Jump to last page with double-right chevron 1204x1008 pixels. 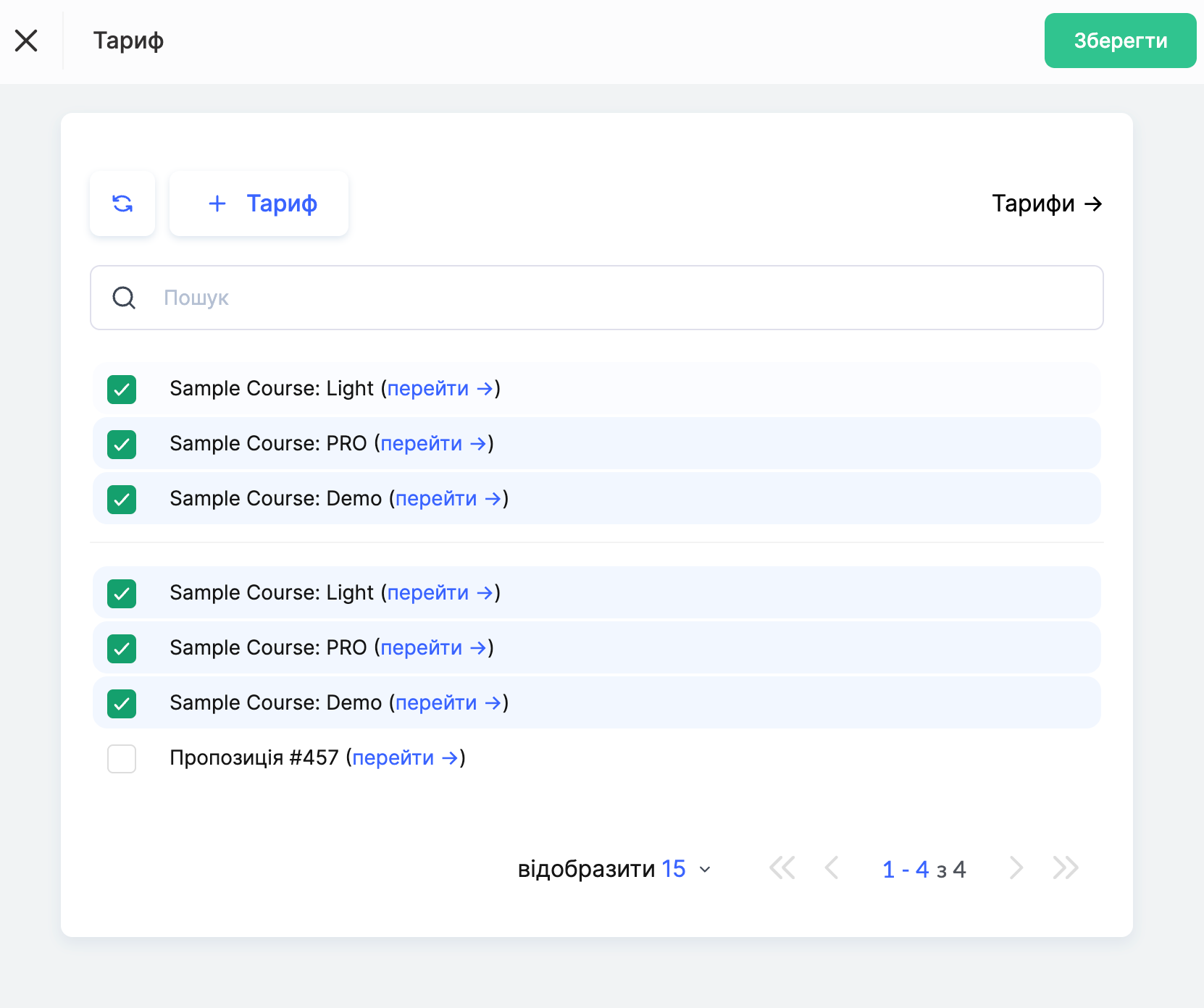point(1066,868)
